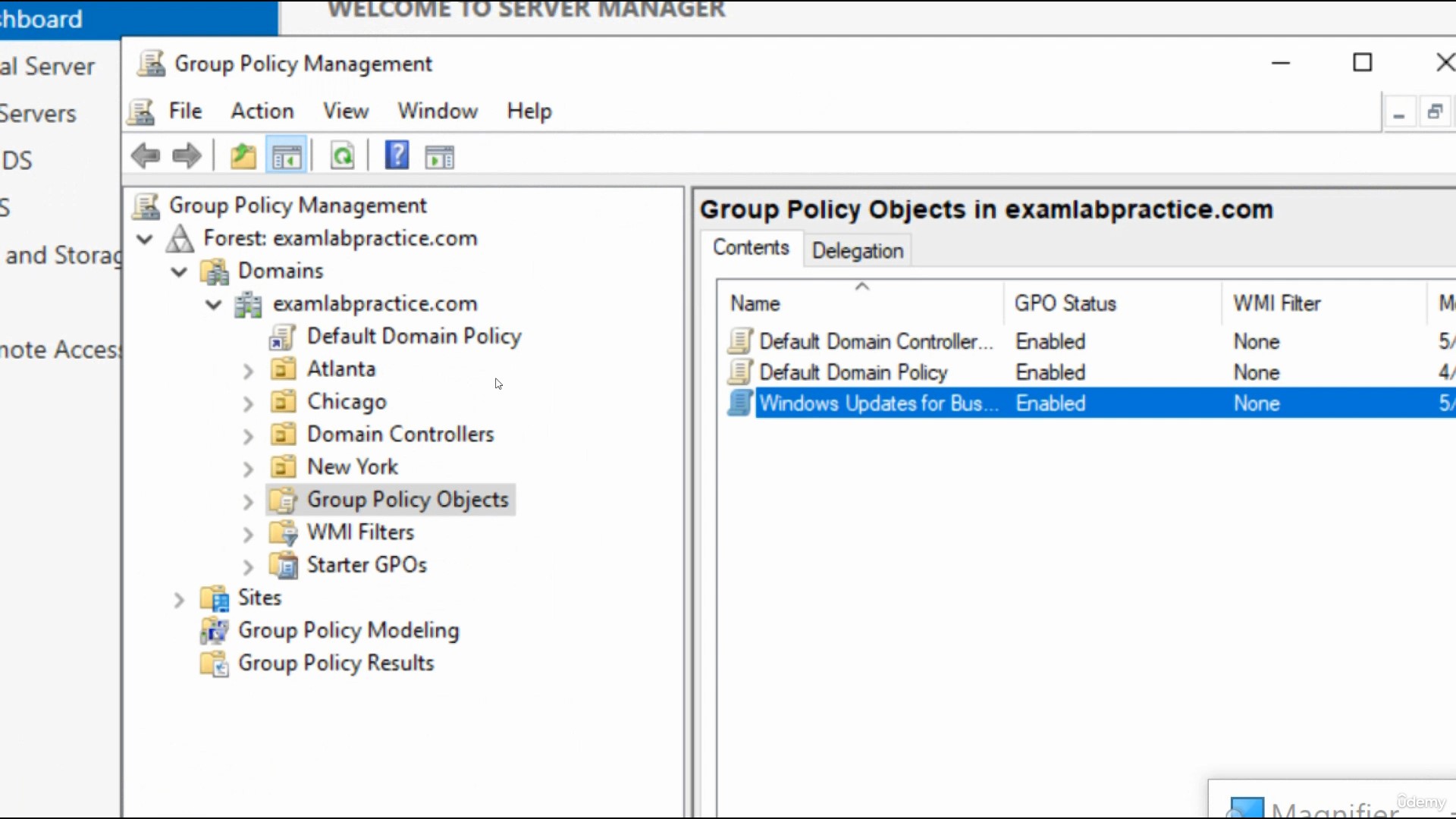Screen dimensions: 1456x819
Task: Open the Help menu
Action: tap(529, 111)
